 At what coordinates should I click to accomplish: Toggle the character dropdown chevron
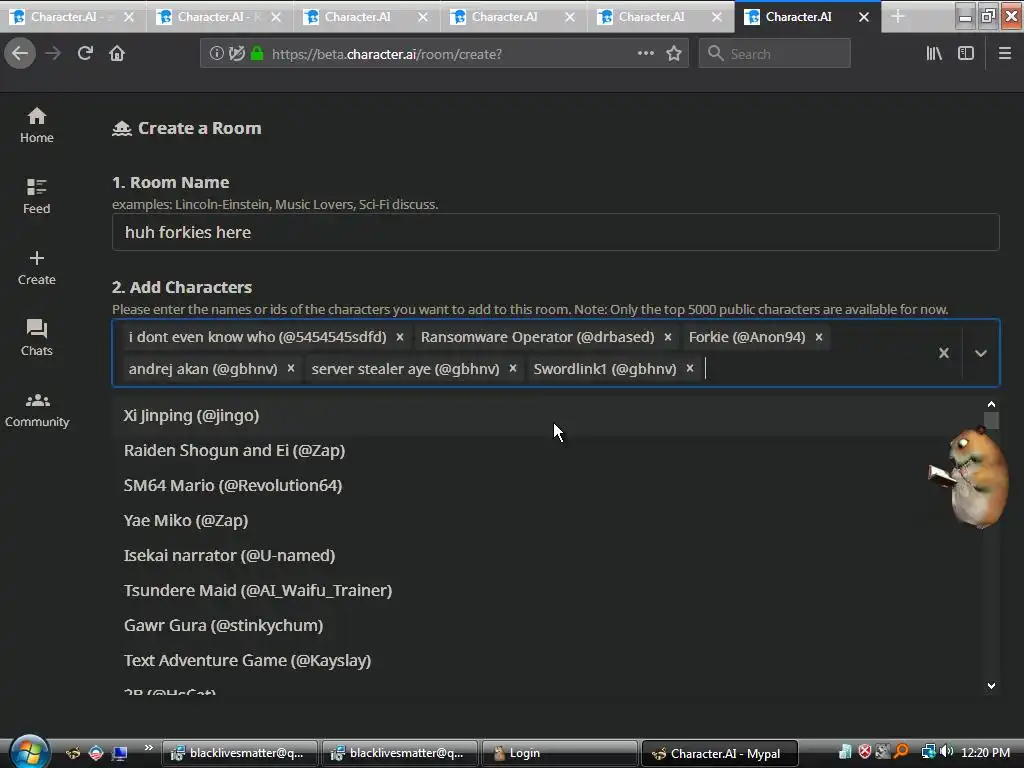980,353
